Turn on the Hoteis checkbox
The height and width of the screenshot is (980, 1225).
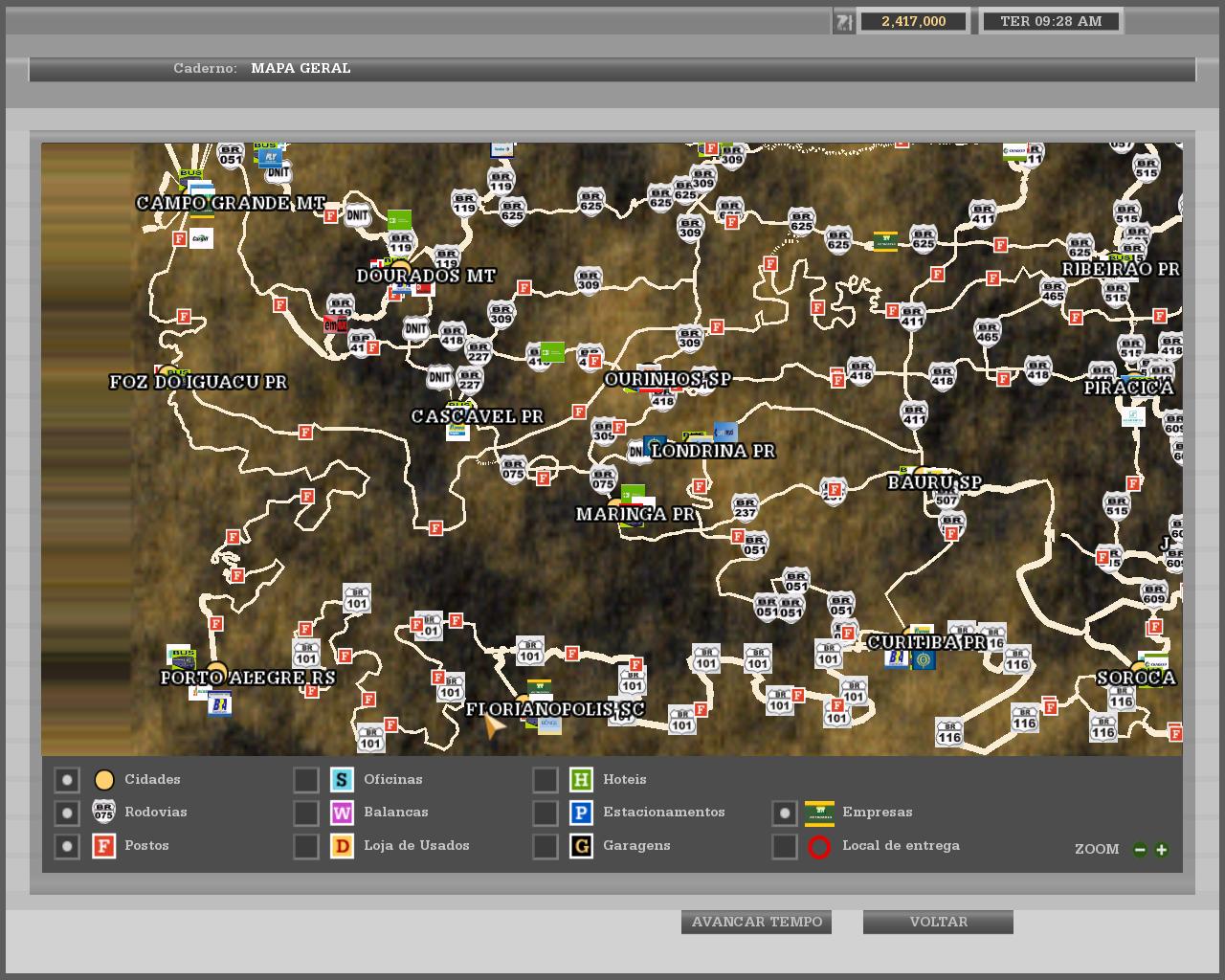546,780
